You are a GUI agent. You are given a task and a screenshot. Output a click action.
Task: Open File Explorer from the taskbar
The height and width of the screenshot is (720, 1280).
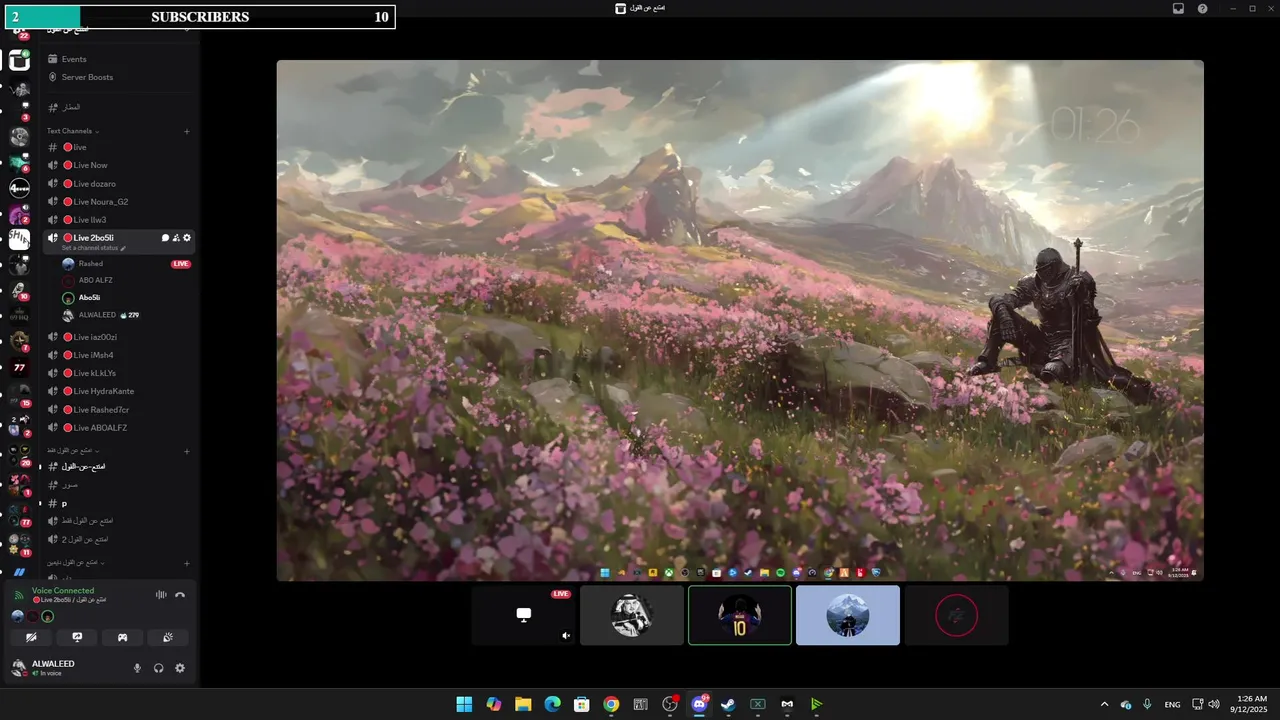coord(523,704)
